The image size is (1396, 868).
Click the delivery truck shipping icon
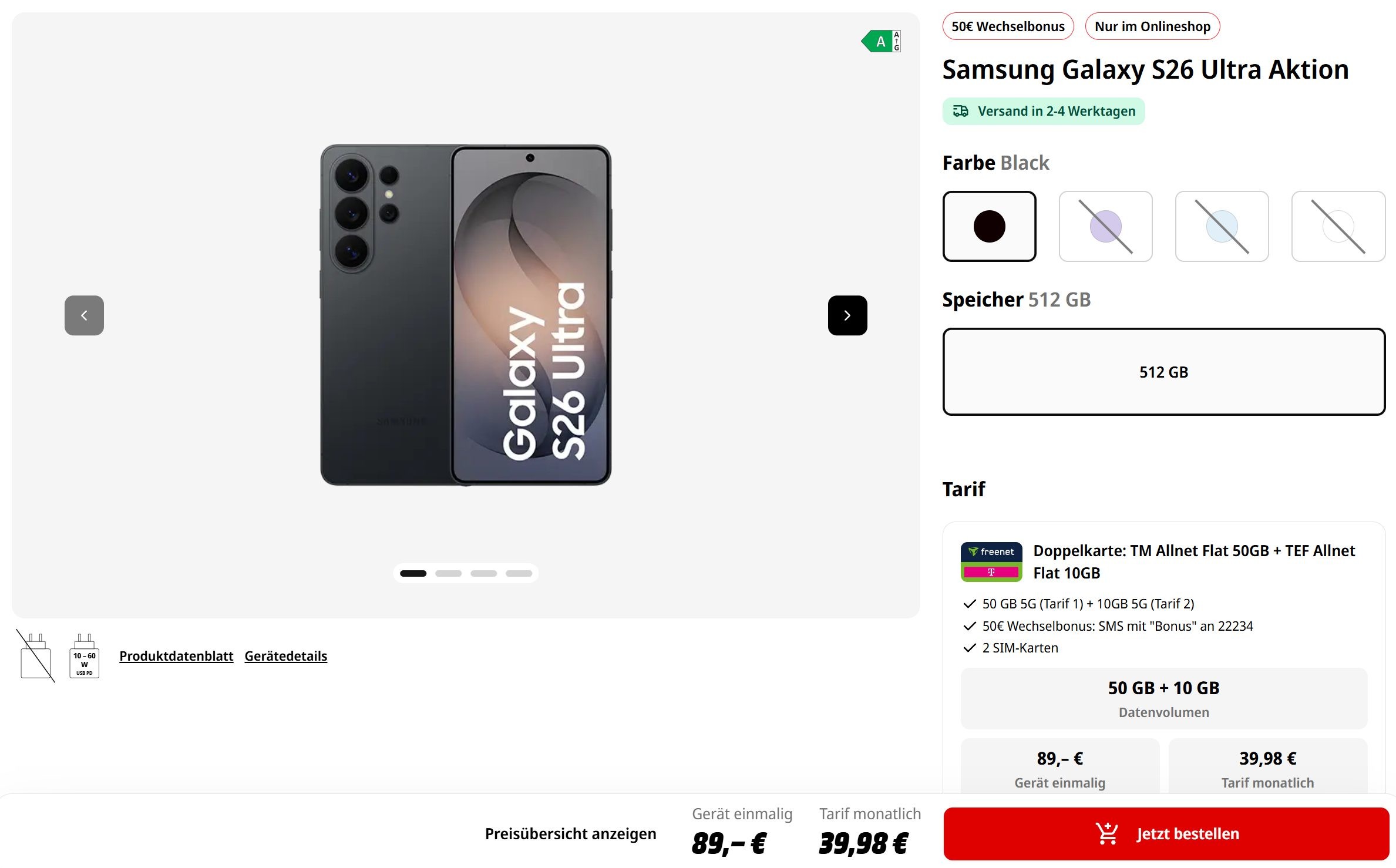tap(961, 111)
